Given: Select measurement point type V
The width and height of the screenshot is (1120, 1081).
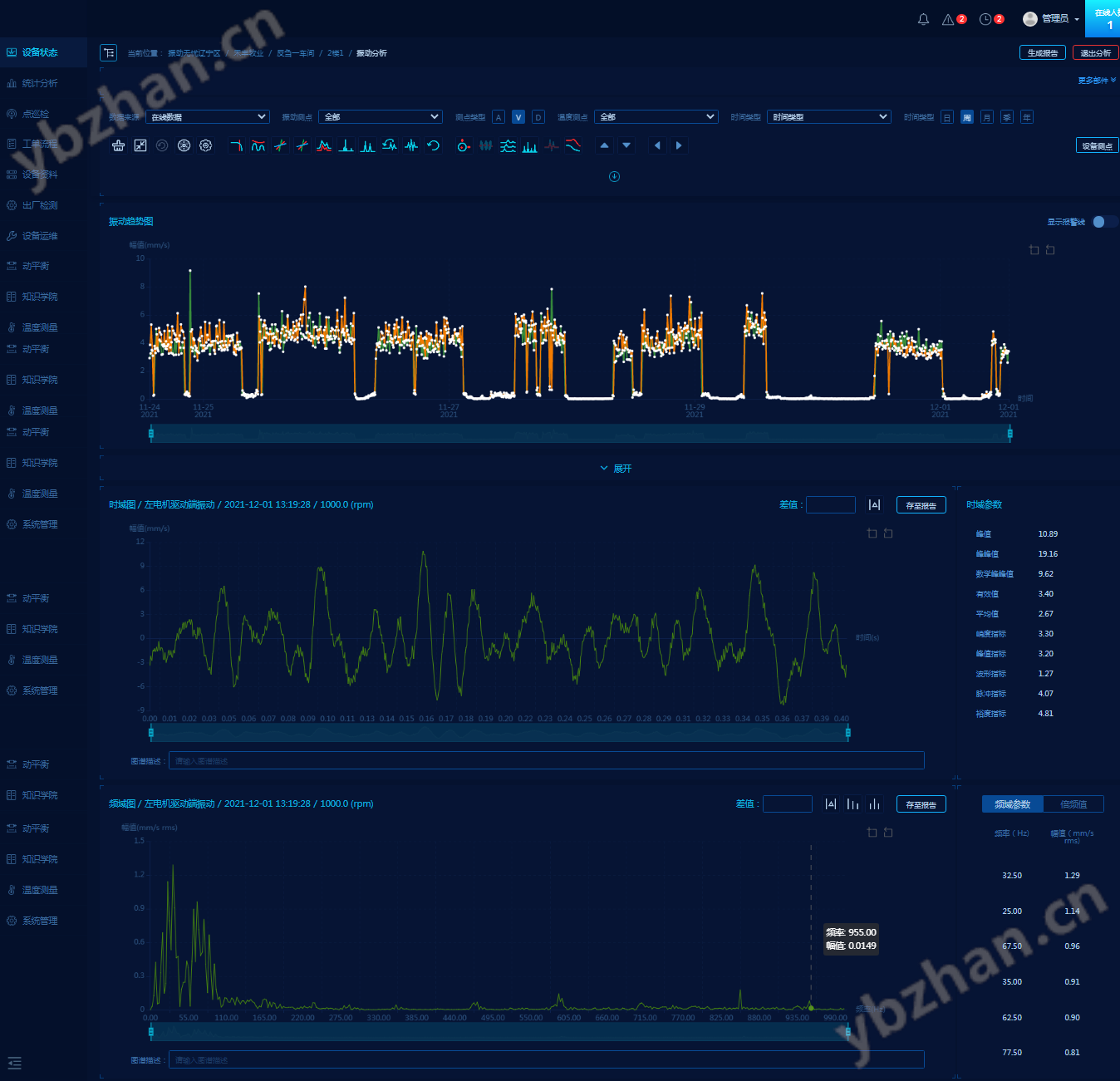Looking at the screenshot, I should 518,117.
